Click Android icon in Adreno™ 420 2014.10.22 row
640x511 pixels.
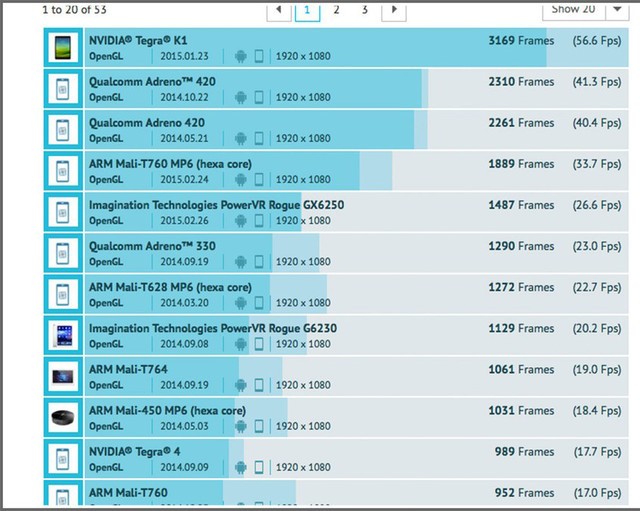click(241, 98)
